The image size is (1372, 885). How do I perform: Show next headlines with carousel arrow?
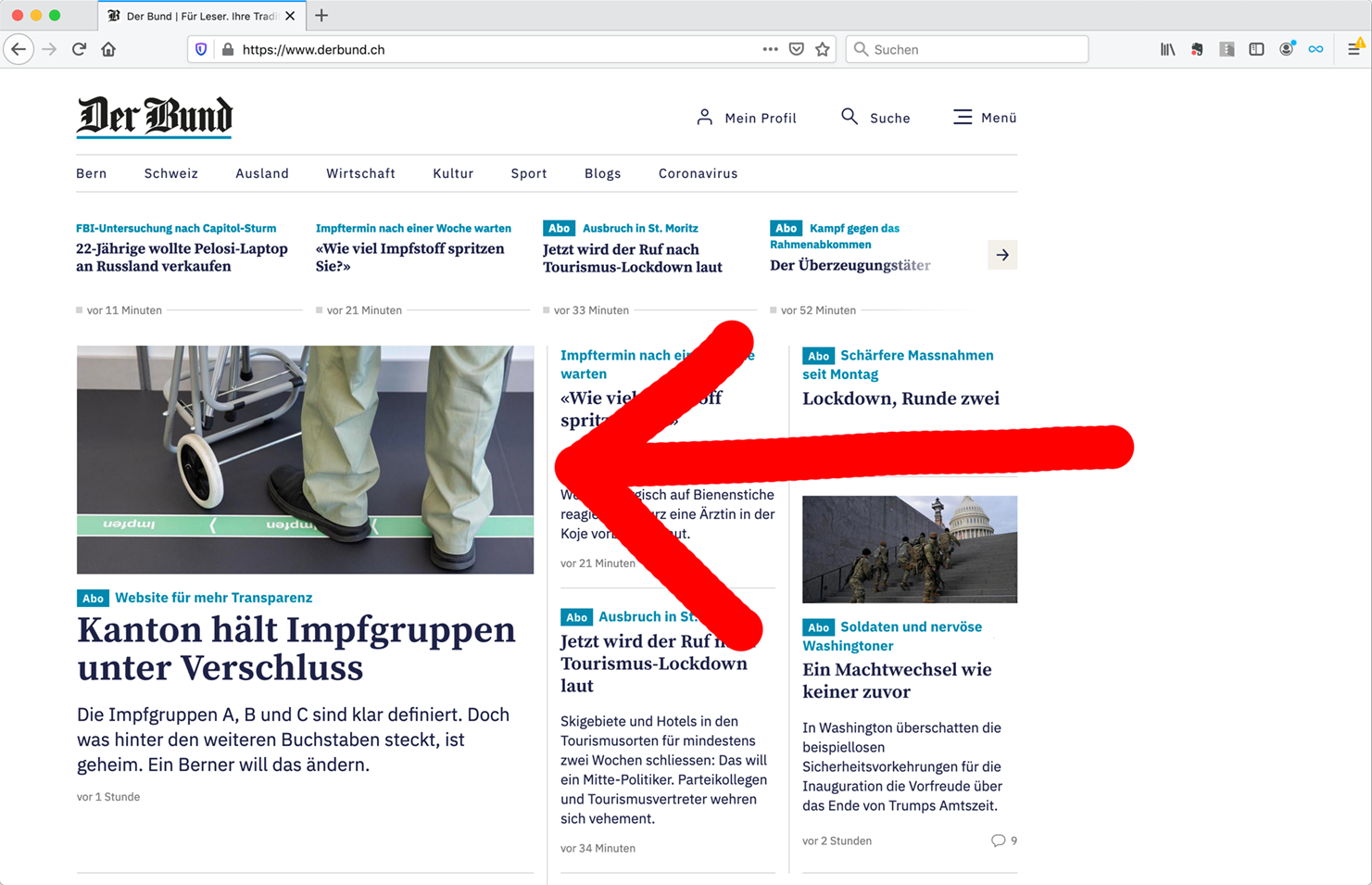pyautogui.click(x=1002, y=255)
